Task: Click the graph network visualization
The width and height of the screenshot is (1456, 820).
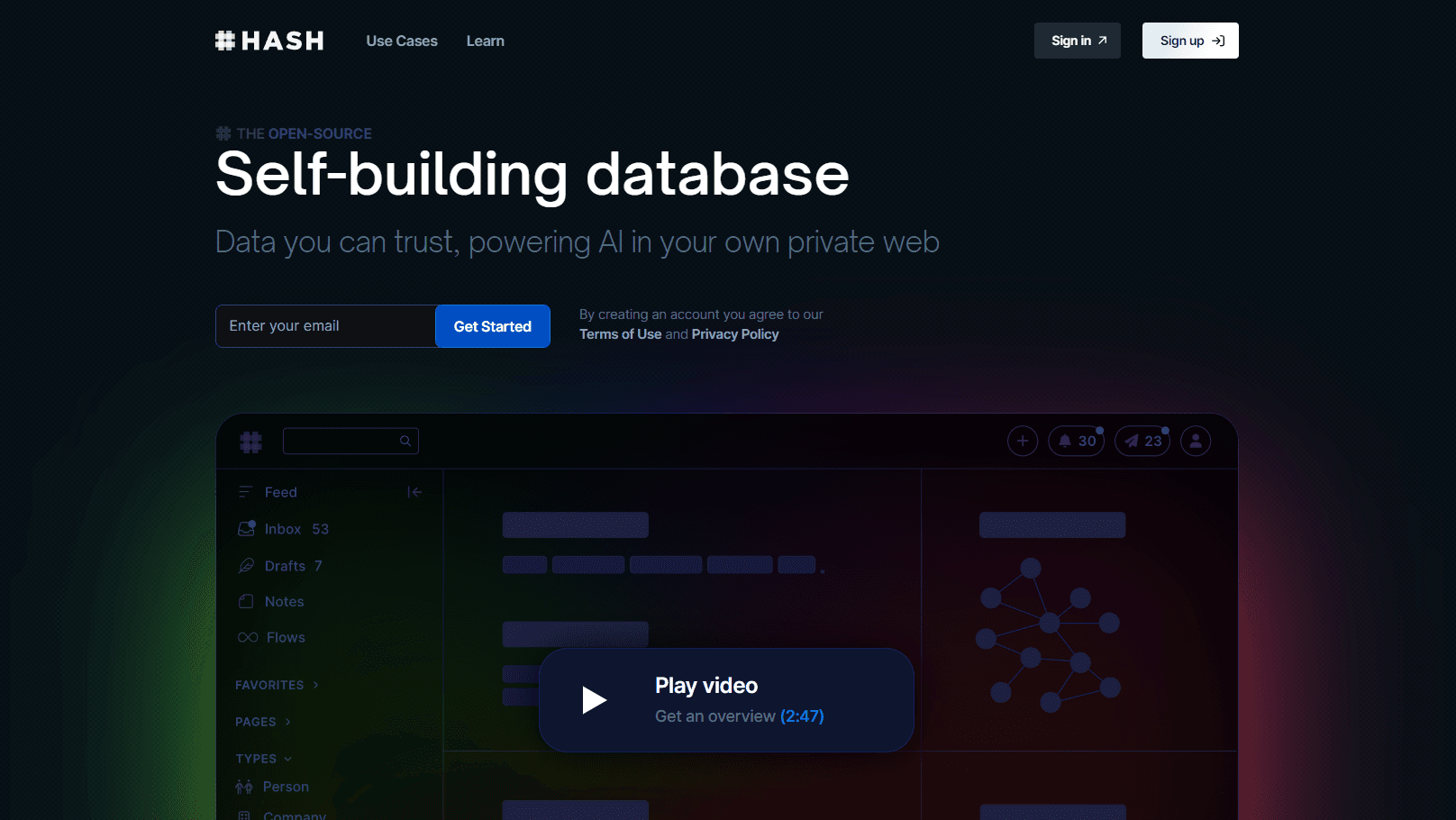Action: coord(1049,635)
